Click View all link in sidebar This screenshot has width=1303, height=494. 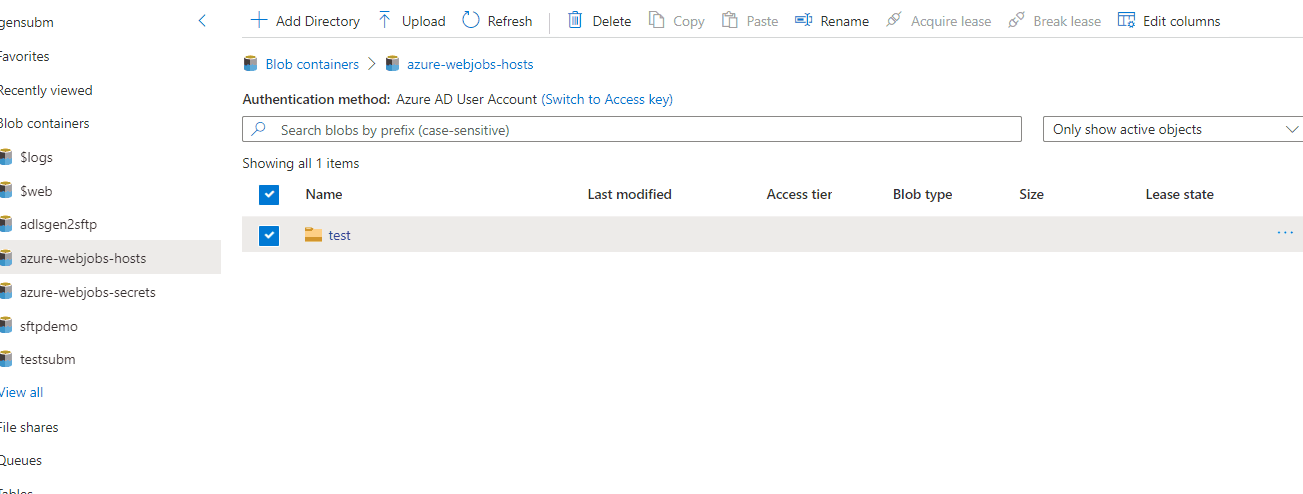21,392
